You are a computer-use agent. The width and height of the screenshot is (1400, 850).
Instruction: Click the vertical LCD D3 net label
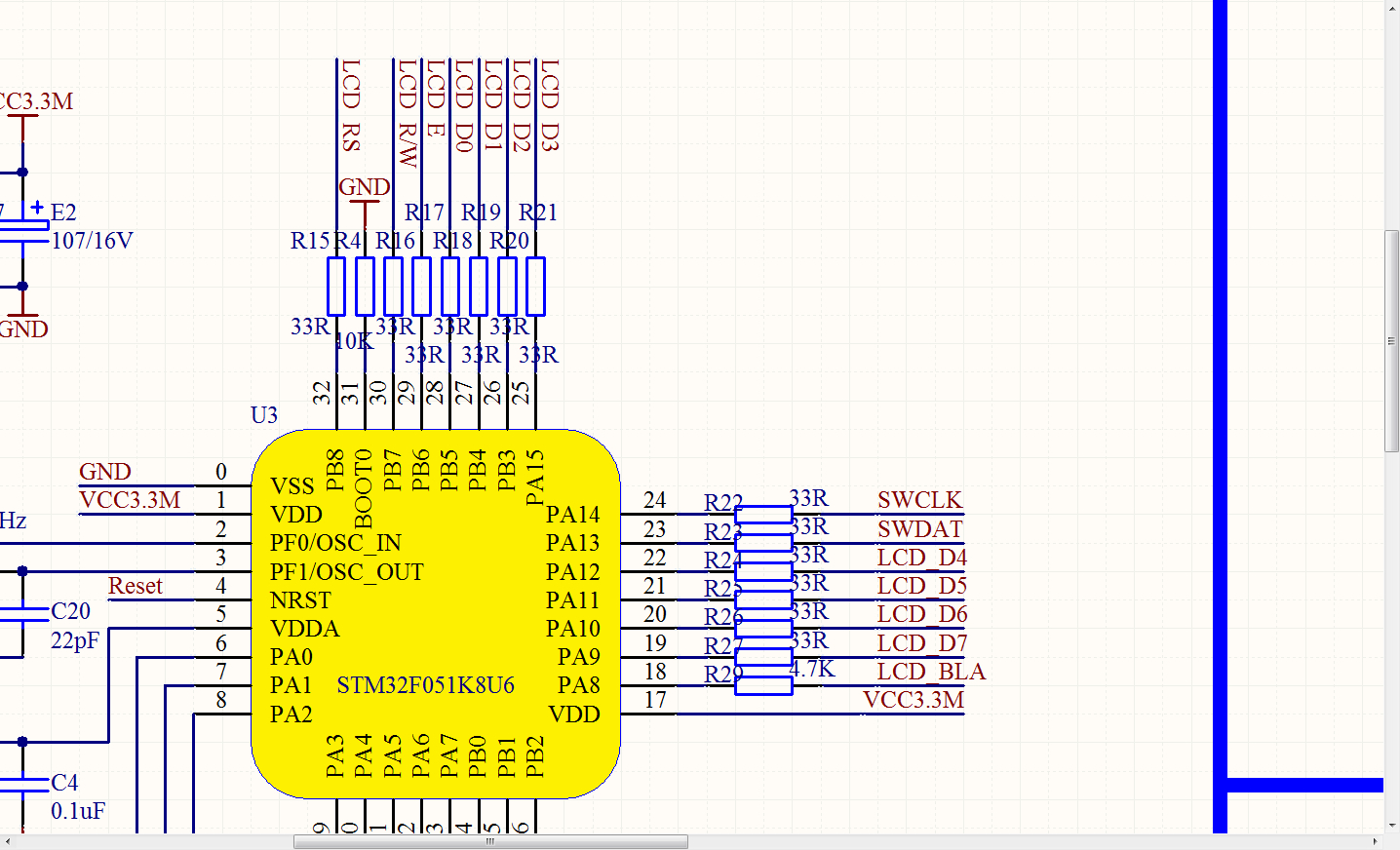(x=550, y=105)
